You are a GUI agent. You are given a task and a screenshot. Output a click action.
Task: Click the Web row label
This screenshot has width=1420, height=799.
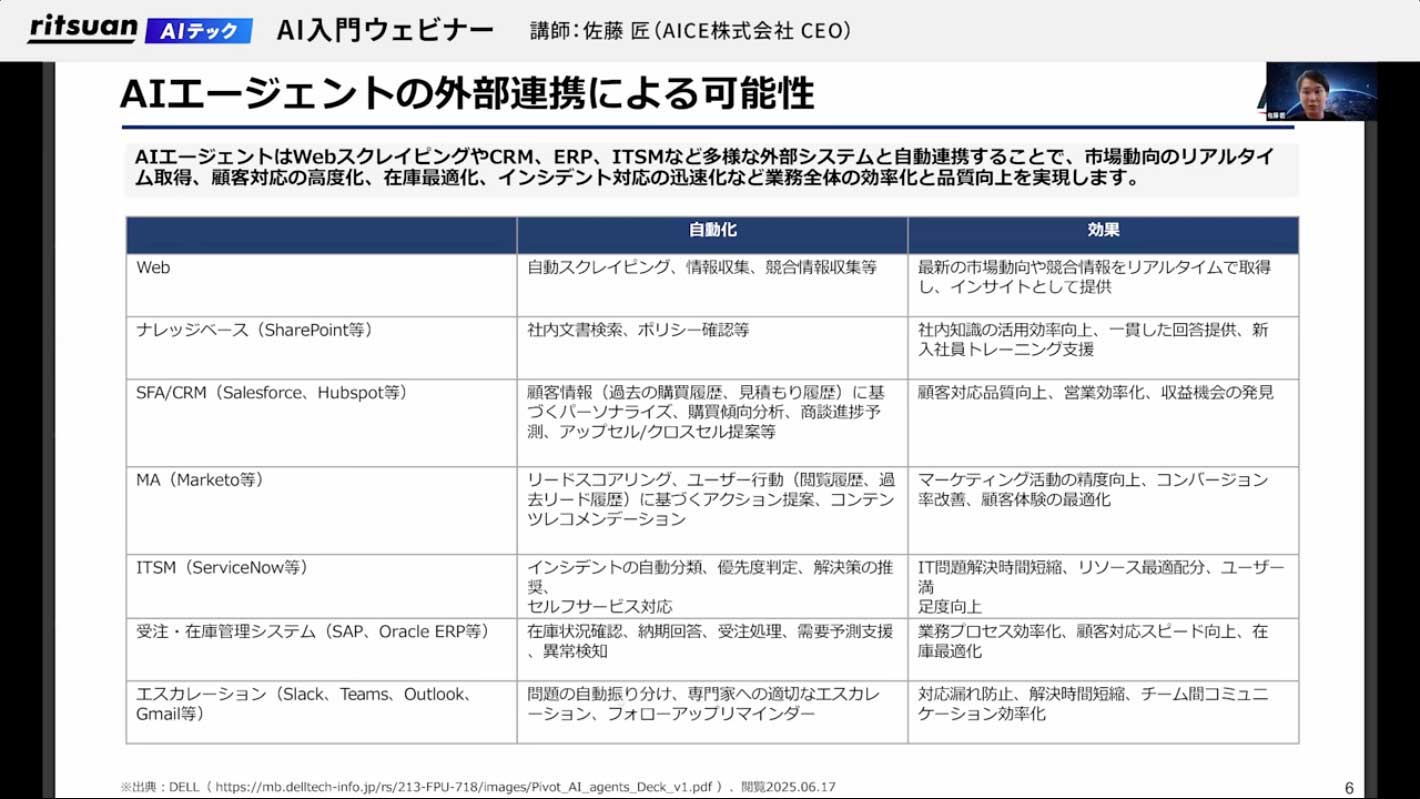click(x=154, y=267)
